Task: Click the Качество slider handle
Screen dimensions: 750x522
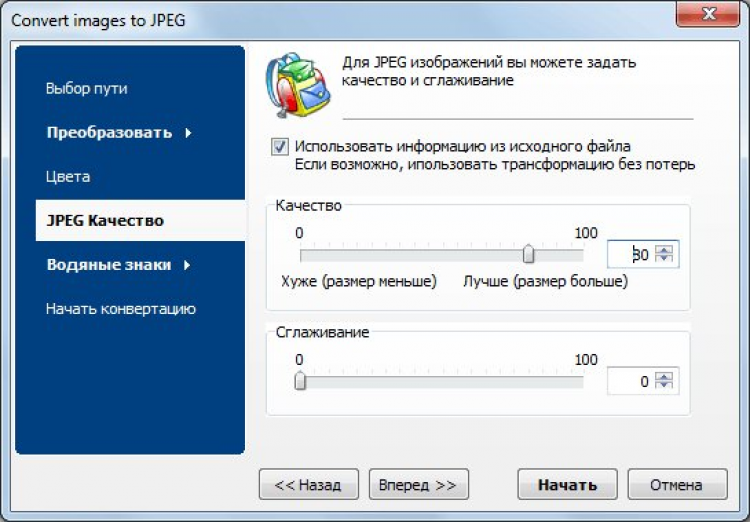Action: pos(529,254)
